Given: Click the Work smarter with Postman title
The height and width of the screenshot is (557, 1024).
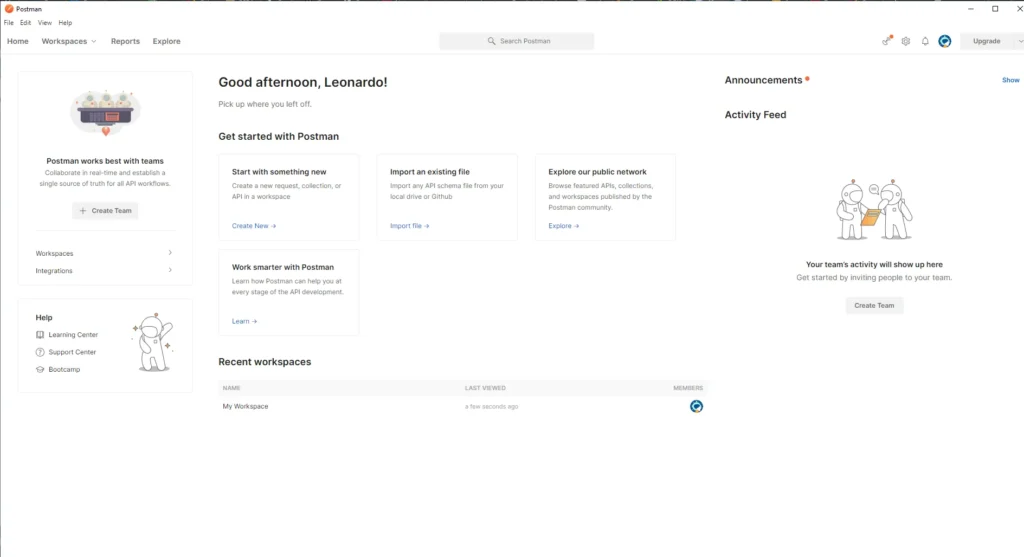Looking at the screenshot, I should pos(283,267).
